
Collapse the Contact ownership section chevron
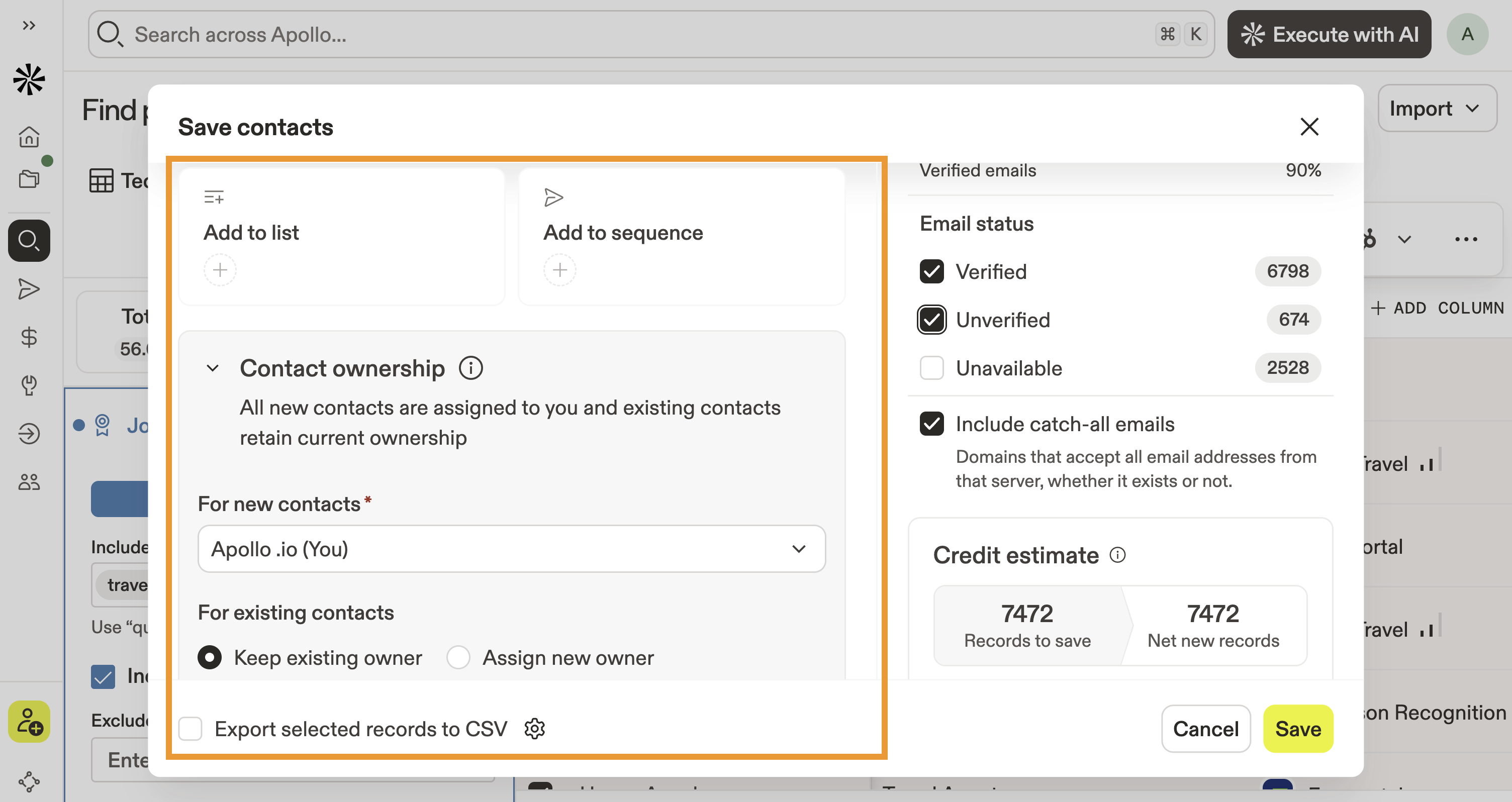coord(213,368)
